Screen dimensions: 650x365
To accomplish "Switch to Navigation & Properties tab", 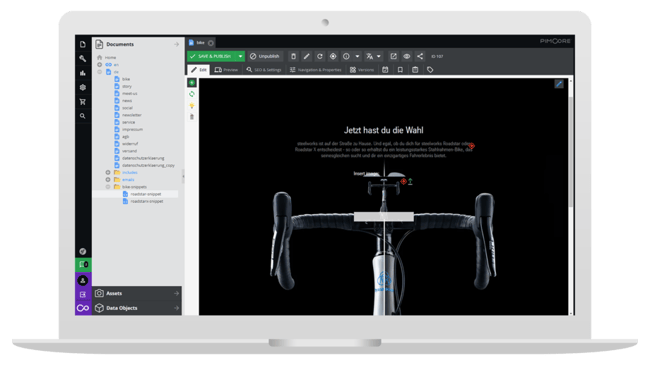I will [316, 70].
